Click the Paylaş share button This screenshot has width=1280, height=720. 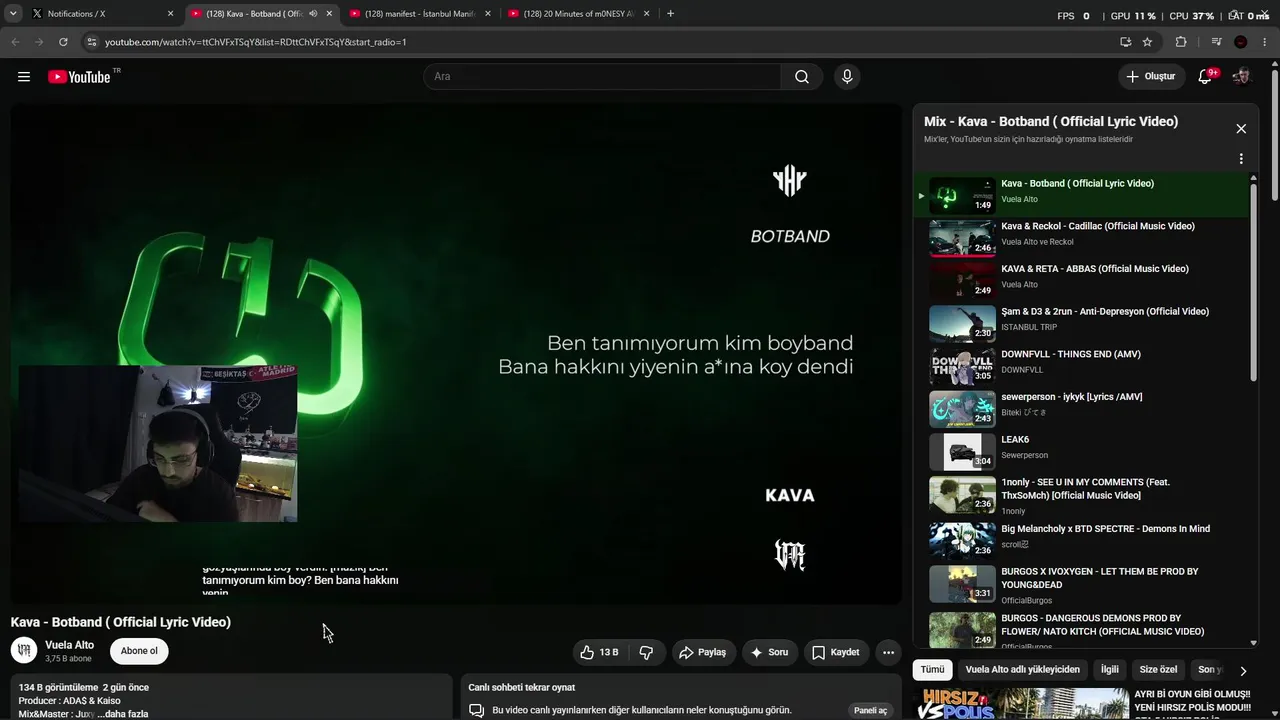pos(703,652)
